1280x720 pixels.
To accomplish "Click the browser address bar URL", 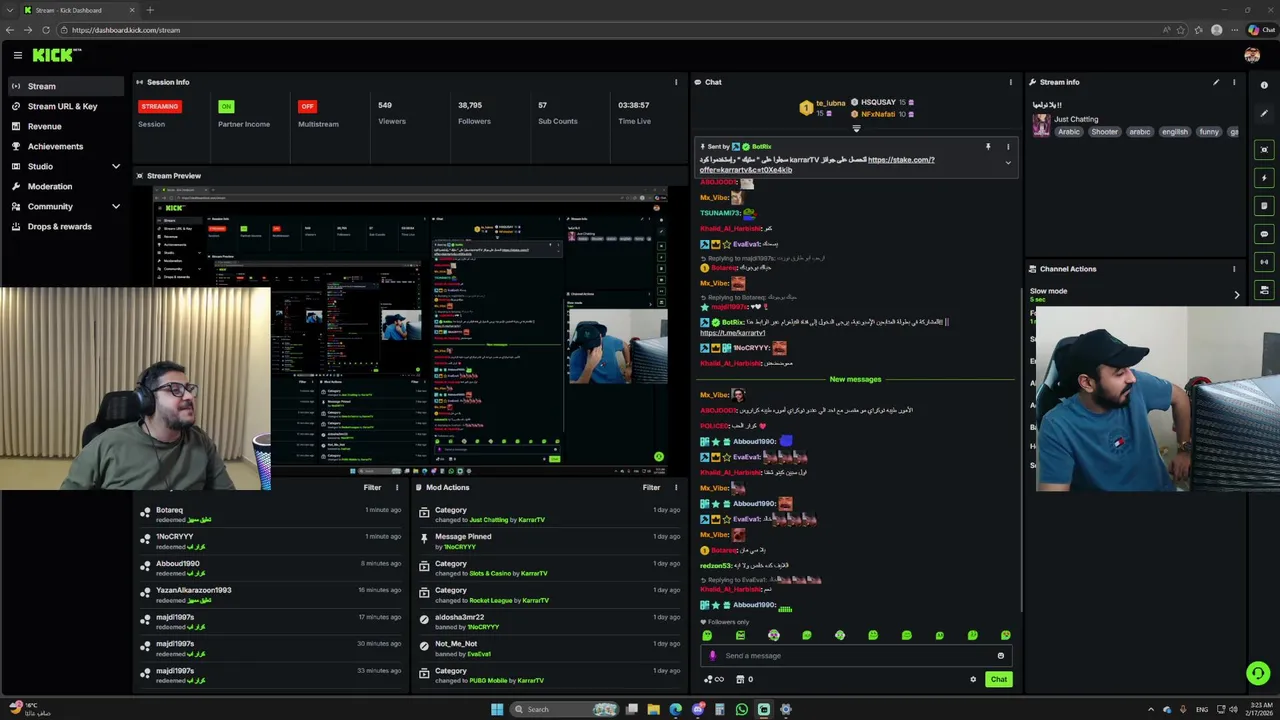I will (x=126, y=30).
